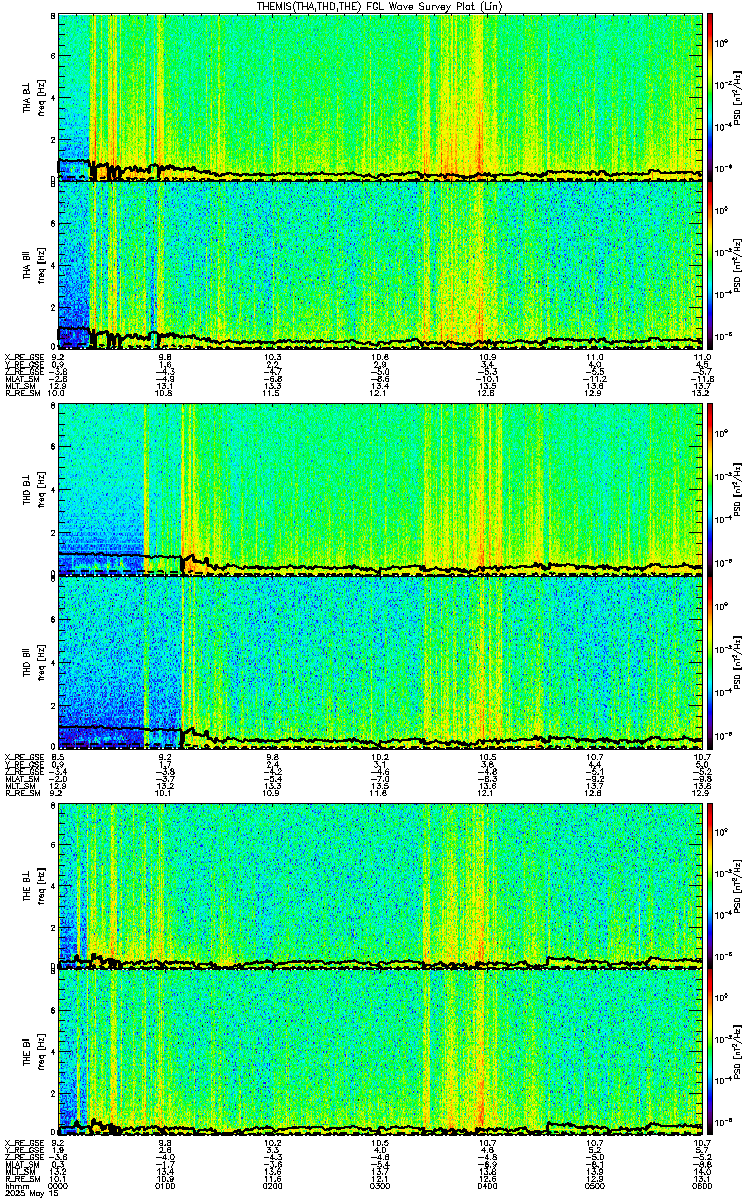Viewport: 750px width, 1200px height.
Task: Click the THE B-parallel PSD color bar
Action: (710, 1052)
